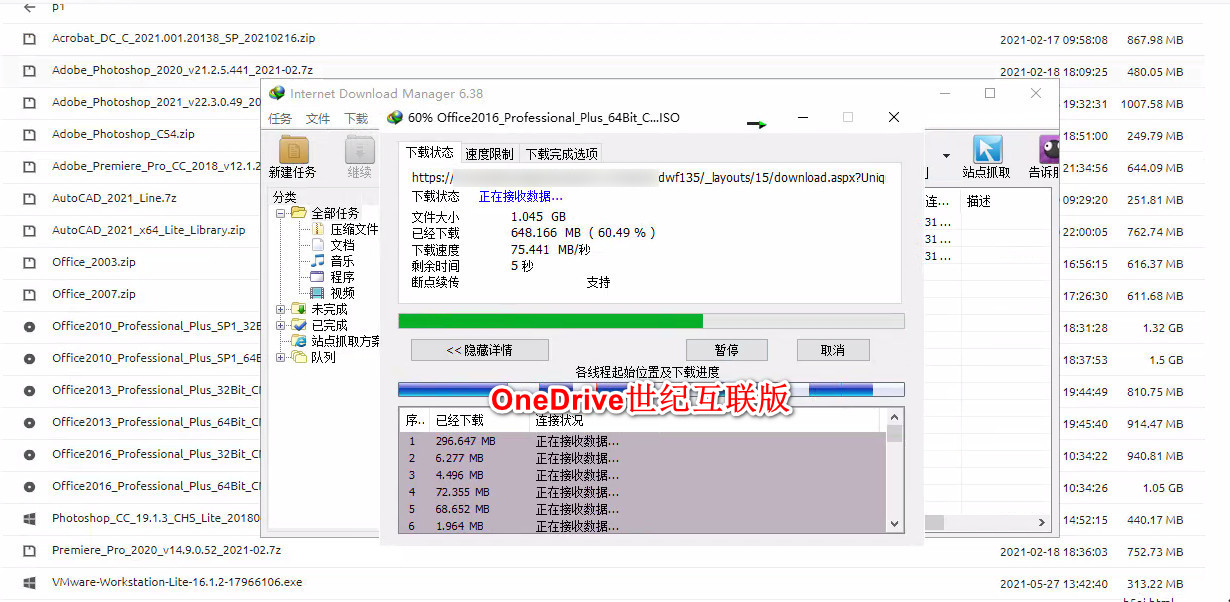Click the right arrow of IDM's horizontal scrollbar
Screen dimensions: 1230x602
(1042, 522)
